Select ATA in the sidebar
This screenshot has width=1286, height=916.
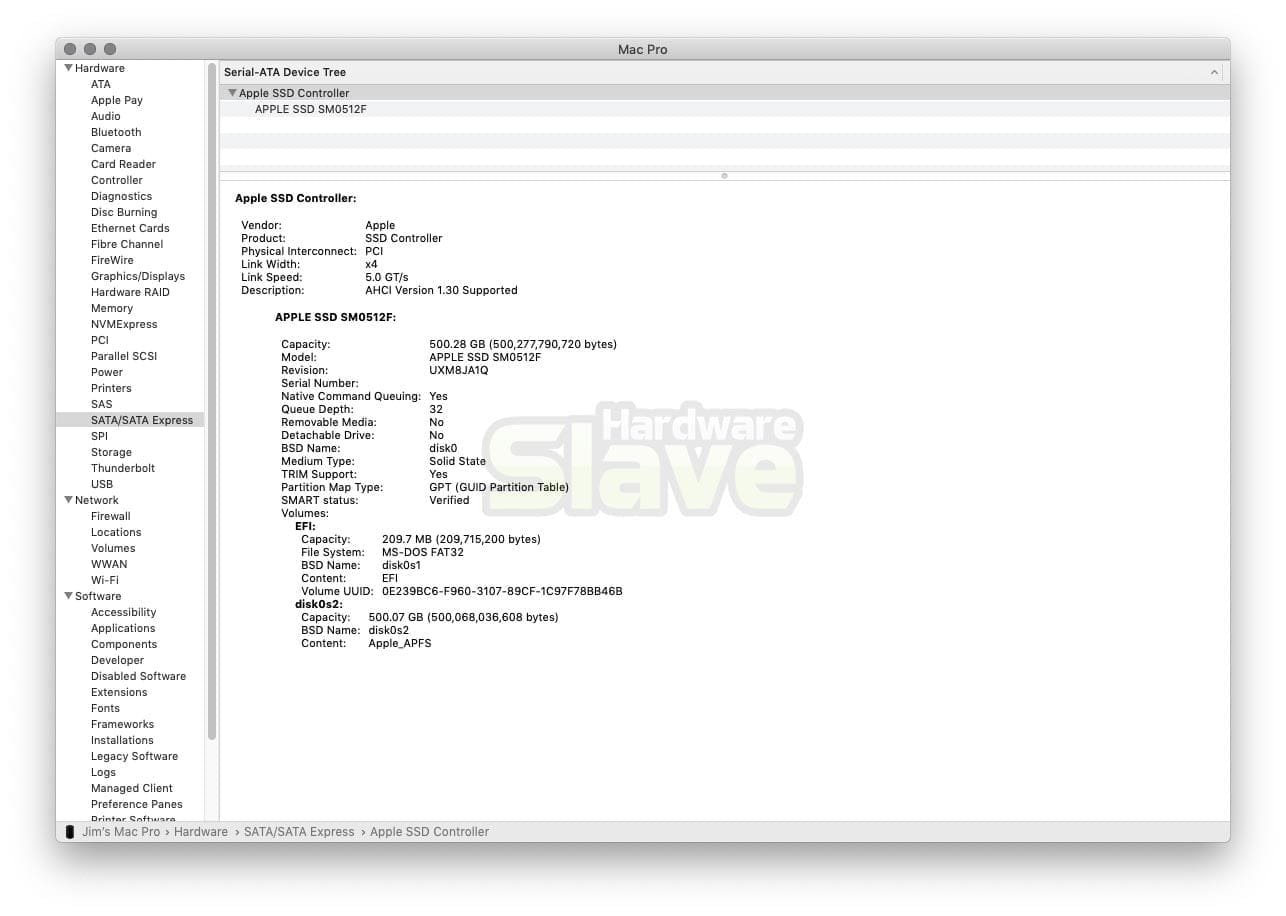[101, 84]
